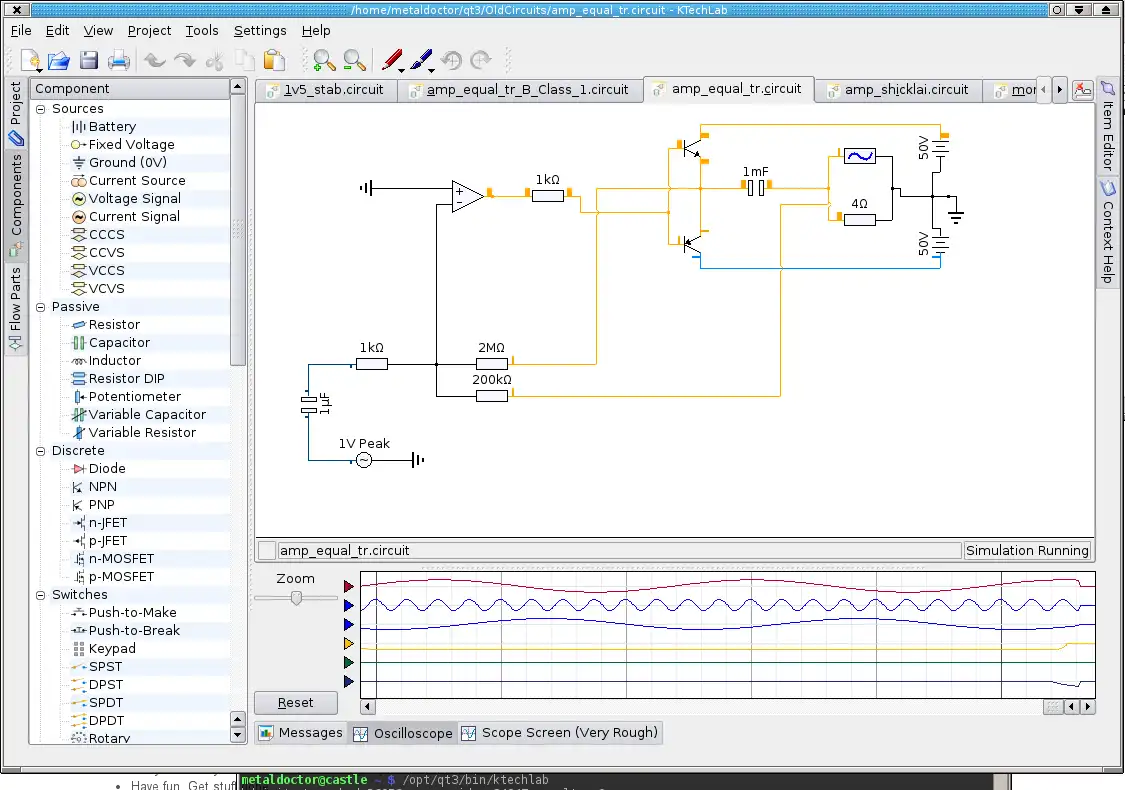Save the circuit with the floppy icon
This screenshot has height=790, width=1125.
(x=89, y=61)
